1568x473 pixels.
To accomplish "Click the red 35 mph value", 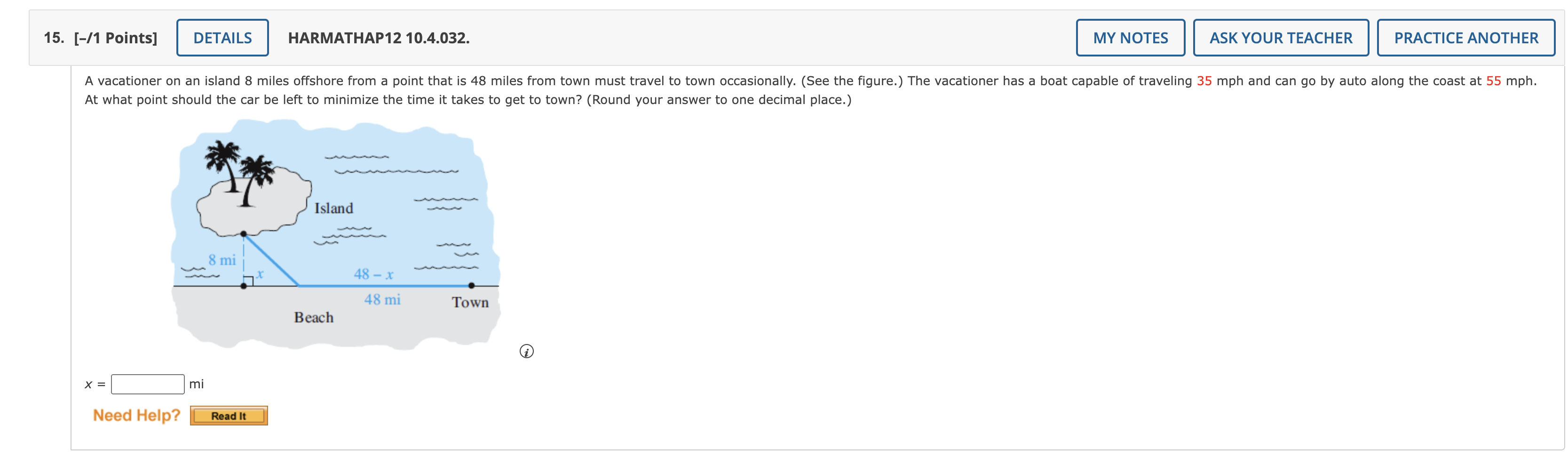I will 1204,81.
